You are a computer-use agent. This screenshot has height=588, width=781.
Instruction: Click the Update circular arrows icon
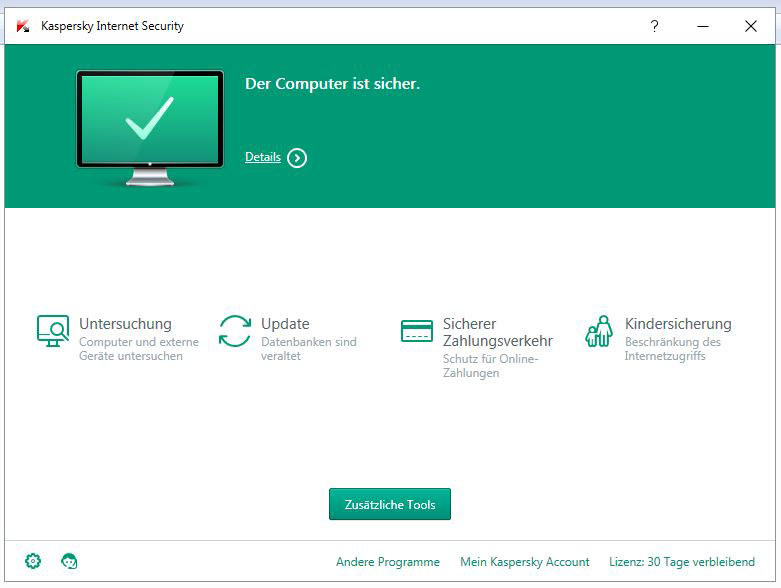pyautogui.click(x=235, y=331)
